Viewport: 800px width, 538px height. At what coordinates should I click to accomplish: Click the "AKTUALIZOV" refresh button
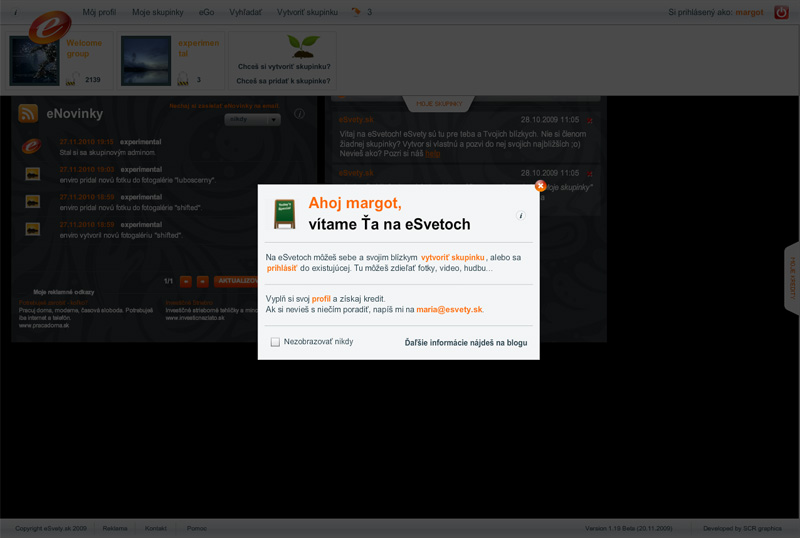click(x=237, y=281)
